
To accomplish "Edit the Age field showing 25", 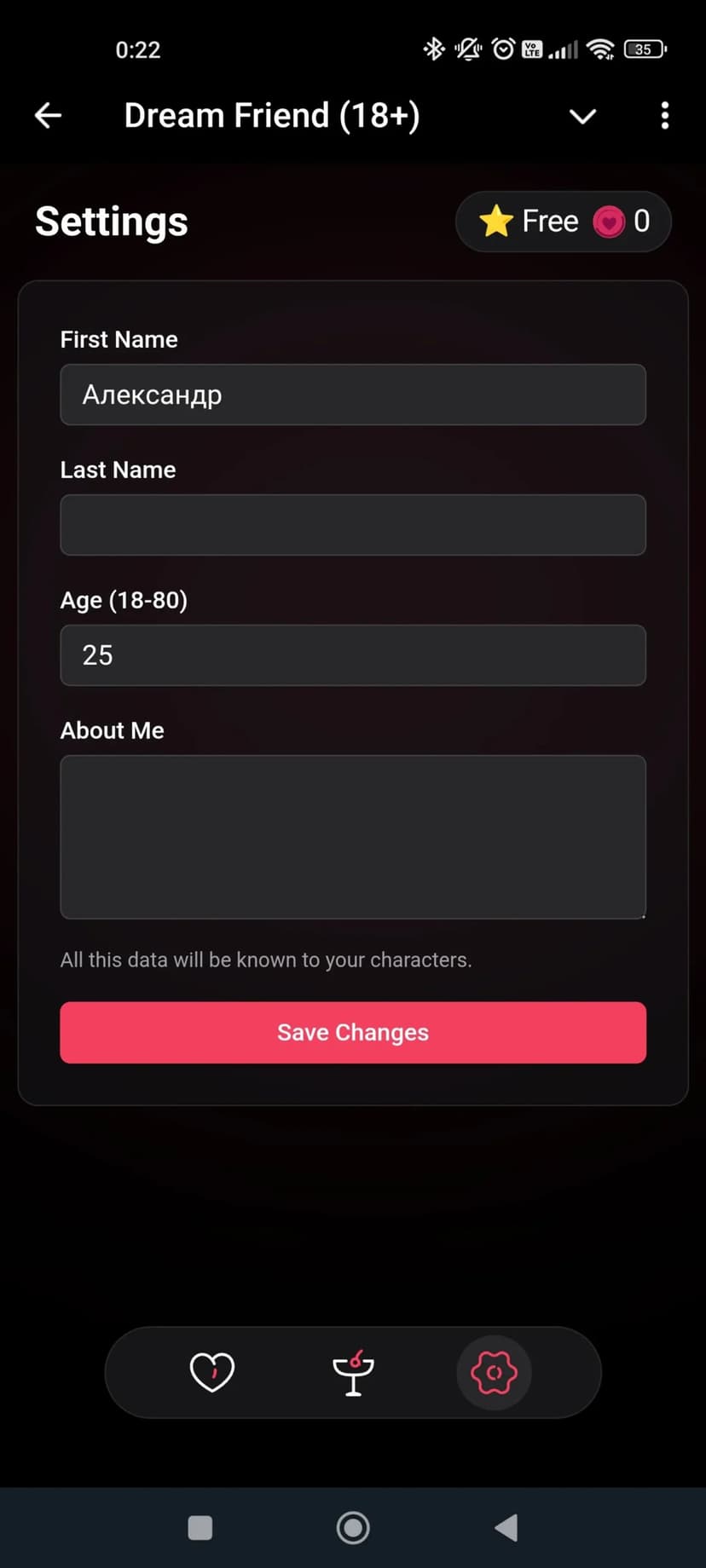I will click(353, 655).
